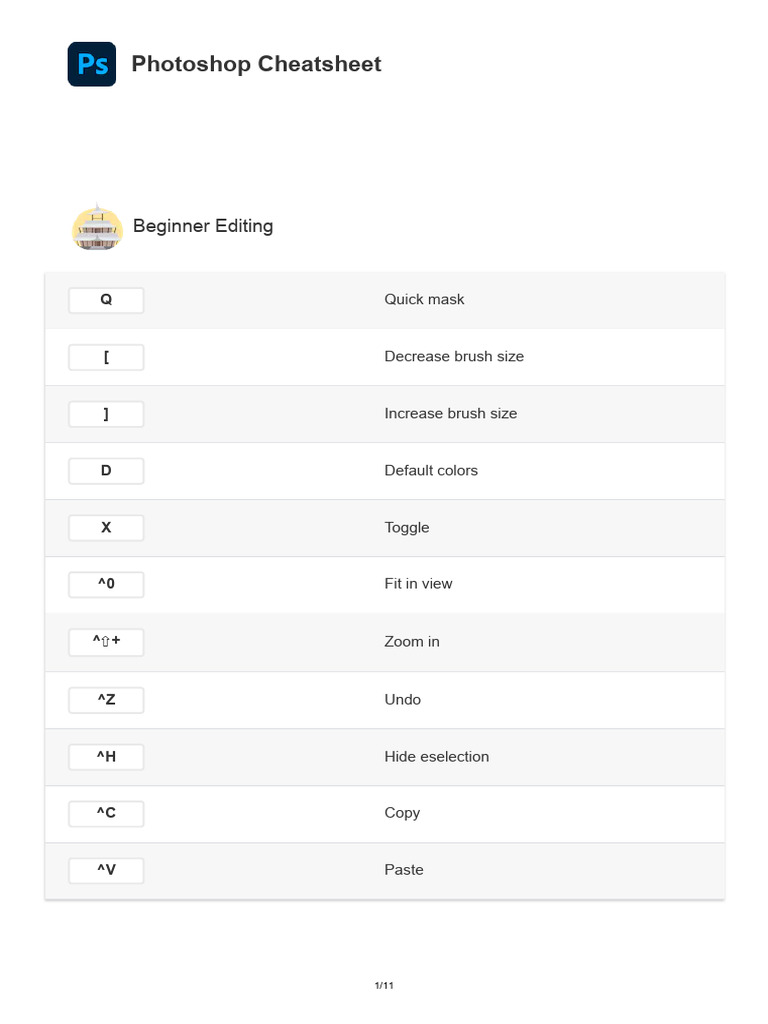Image resolution: width=768 pixels, height=1024 pixels.
Task: Click the Photoshop Ps logo icon
Action: pos(92,64)
